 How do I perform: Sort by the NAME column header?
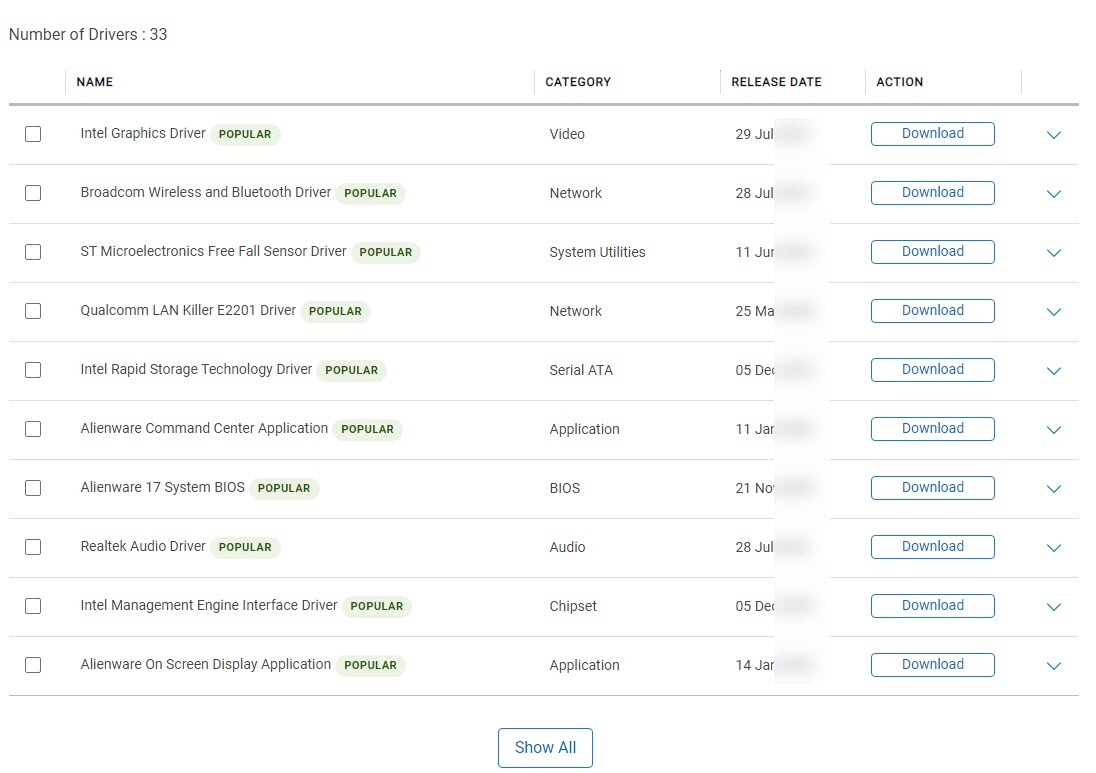point(94,82)
